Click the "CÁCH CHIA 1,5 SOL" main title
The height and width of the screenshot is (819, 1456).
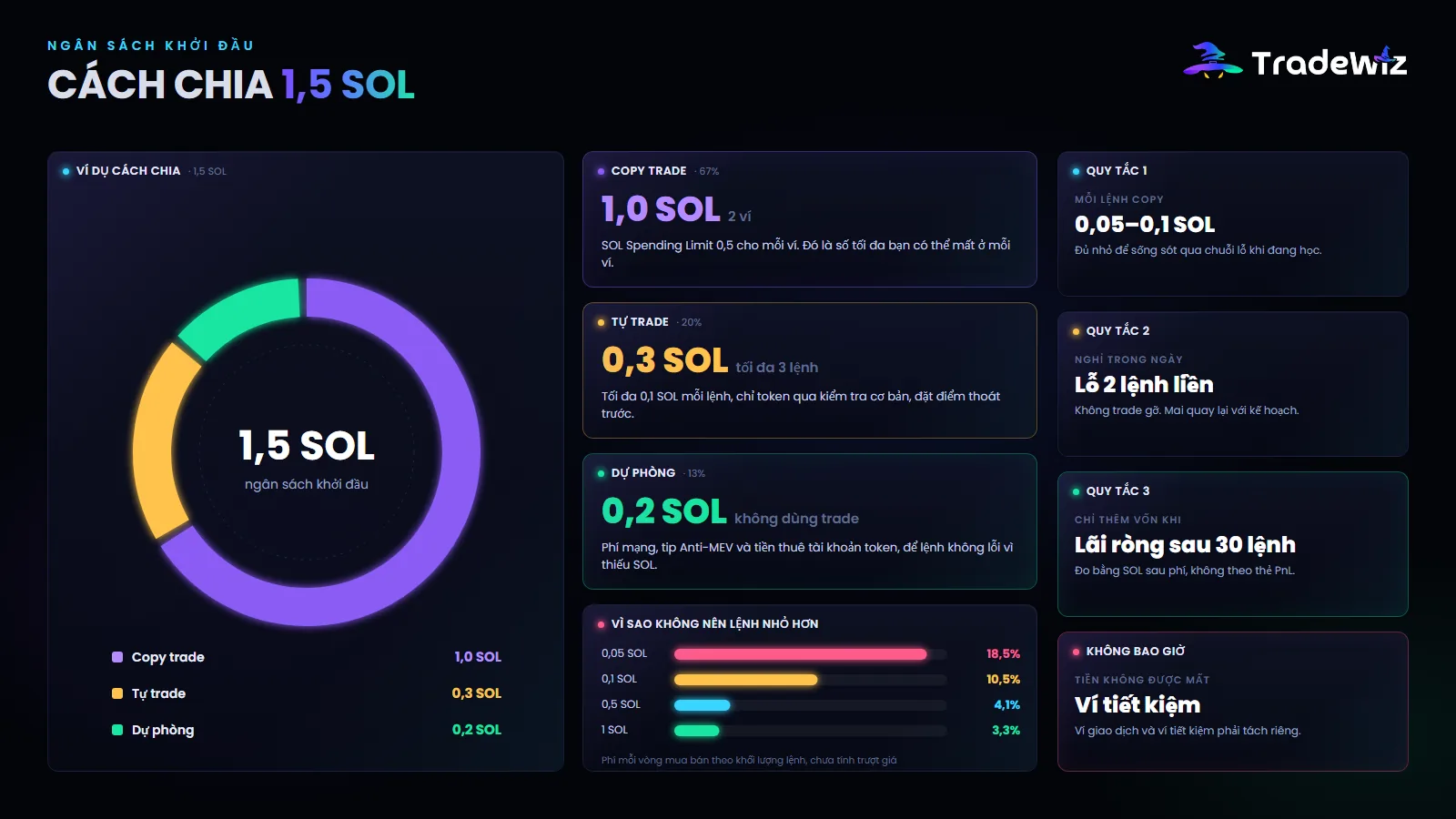231,85
